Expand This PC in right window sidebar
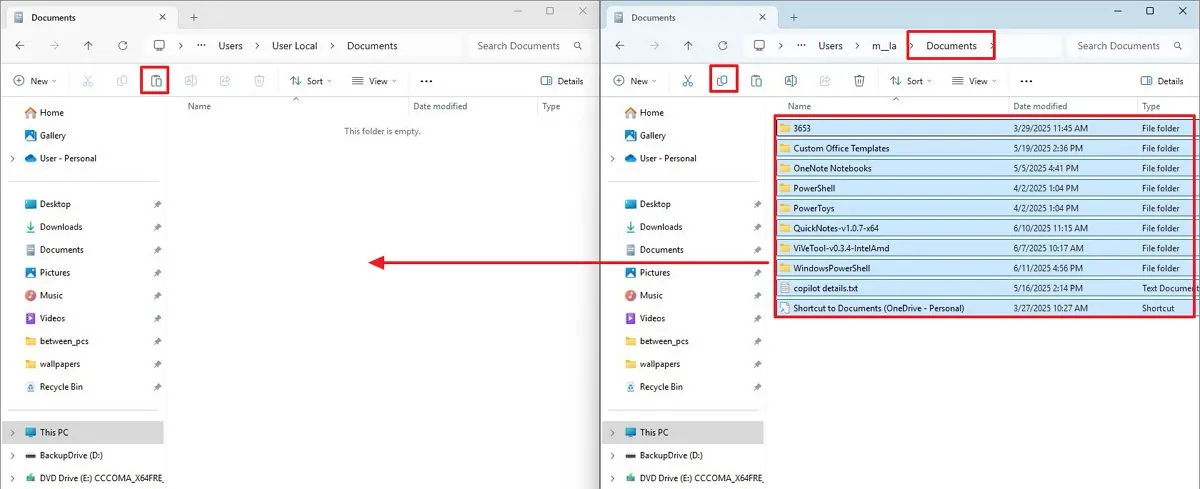The image size is (1200, 489). click(x=612, y=433)
